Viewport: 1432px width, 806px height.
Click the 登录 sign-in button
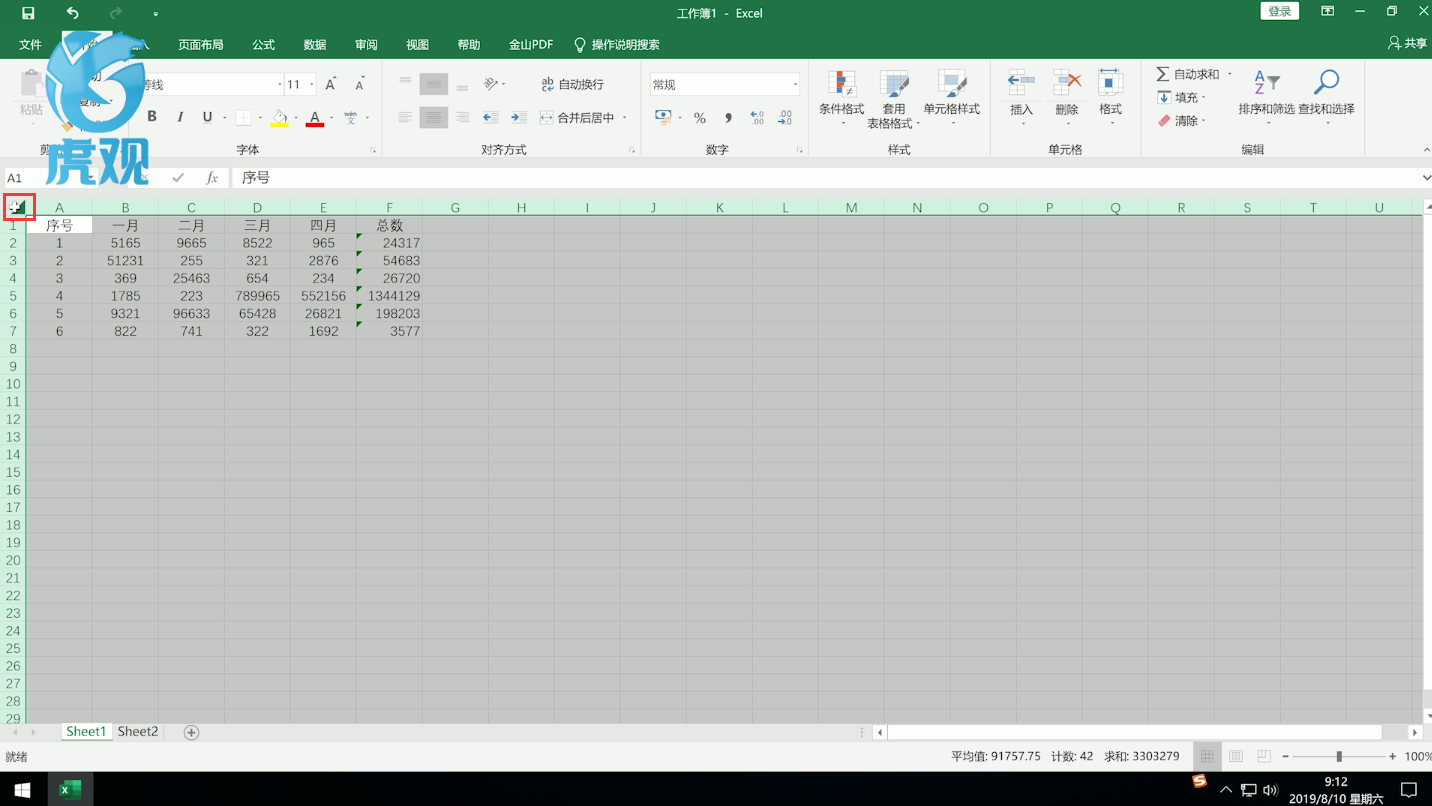coord(1280,11)
